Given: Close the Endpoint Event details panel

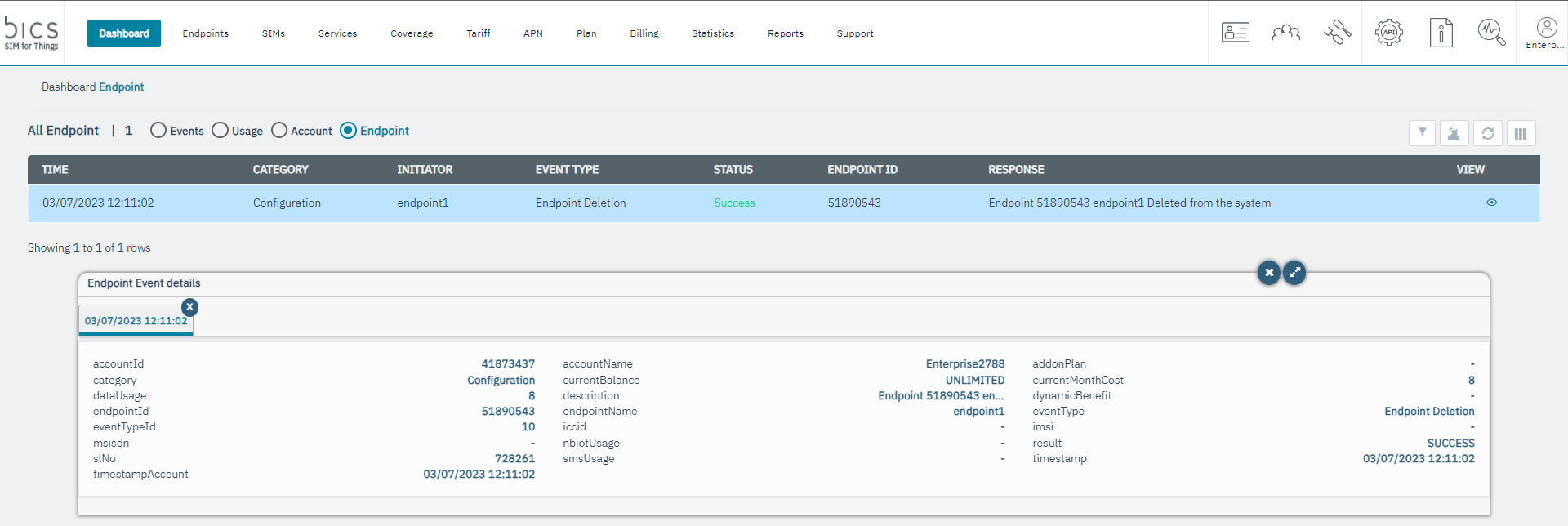Looking at the screenshot, I should pyautogui.click(x=1268, y=273).
